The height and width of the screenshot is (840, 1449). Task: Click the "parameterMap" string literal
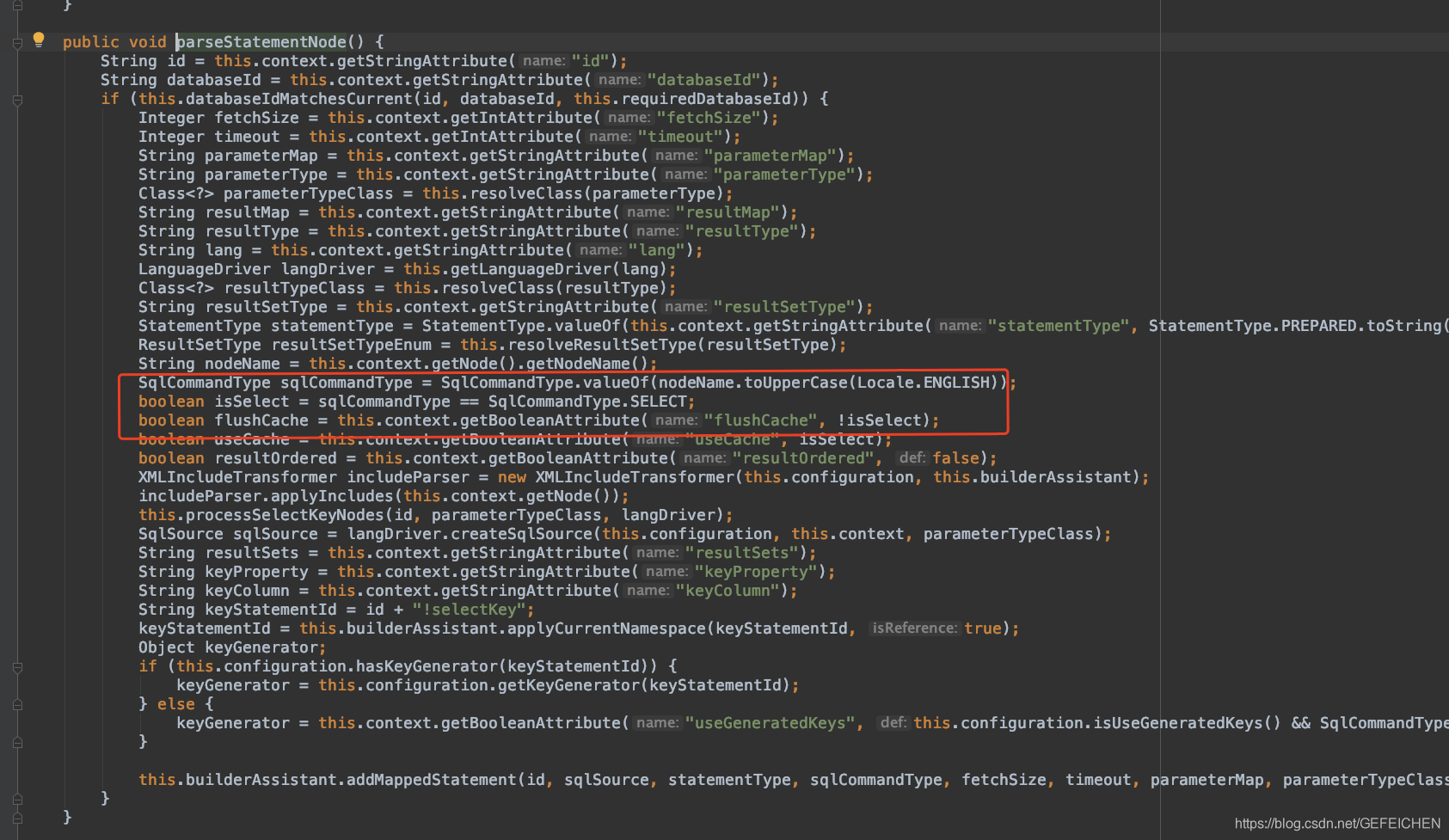point(771,156)
